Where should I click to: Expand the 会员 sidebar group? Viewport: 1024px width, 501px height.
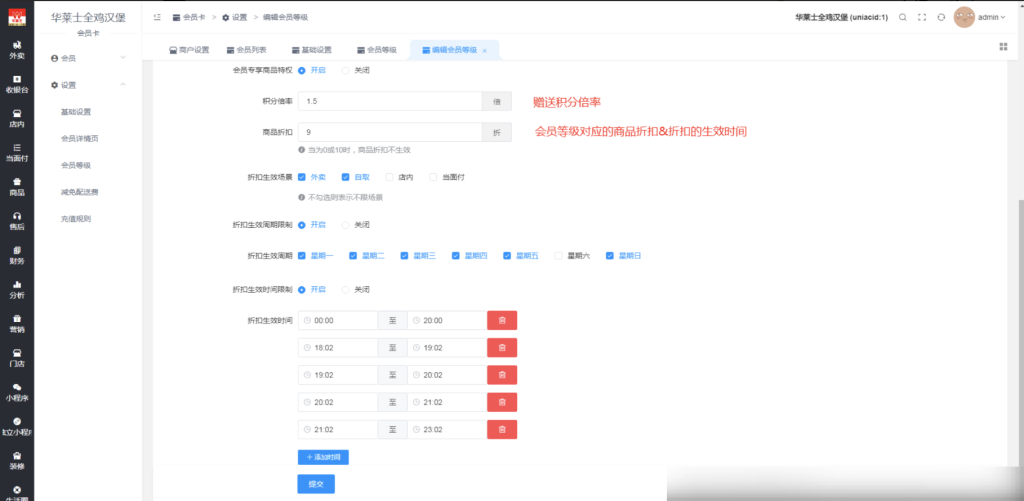click(x=88, y=58)
